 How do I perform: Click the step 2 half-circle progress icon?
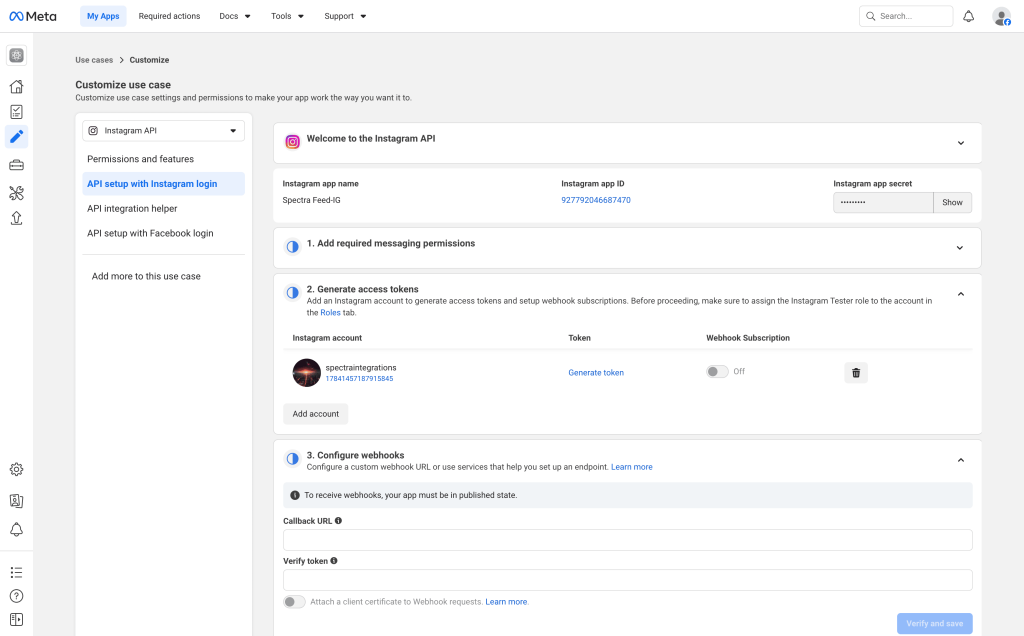[293, 293]
